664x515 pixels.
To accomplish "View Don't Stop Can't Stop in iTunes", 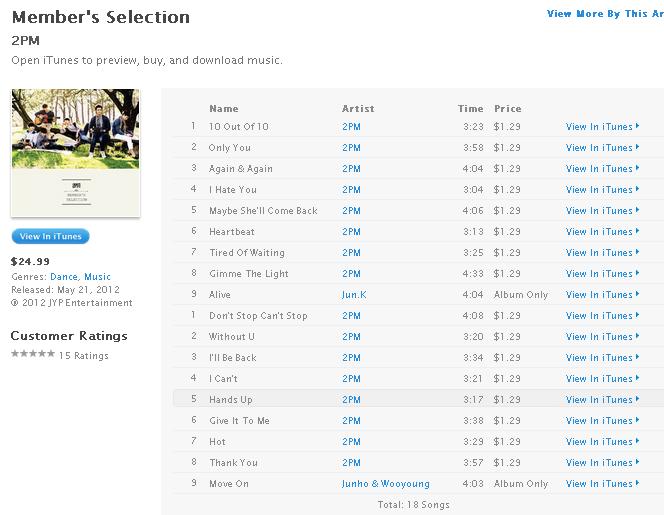I will point(602,316).
